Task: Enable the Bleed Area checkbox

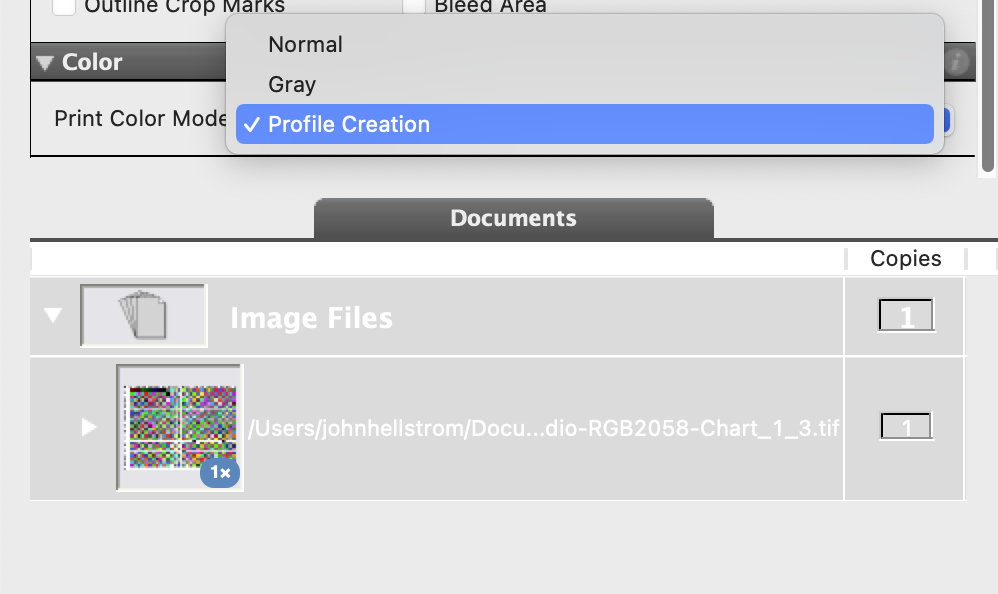Action: (414, 5)
